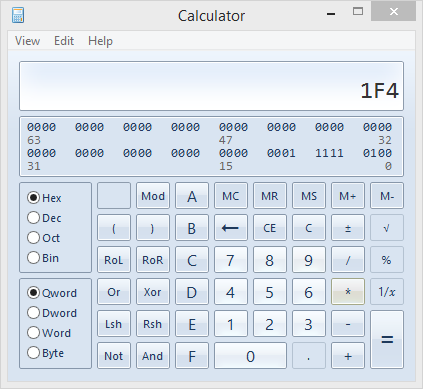Viewport: 423px width, 389px height.
Task: Click the multiply asterisk key
Action: click(x=348, y=292)
